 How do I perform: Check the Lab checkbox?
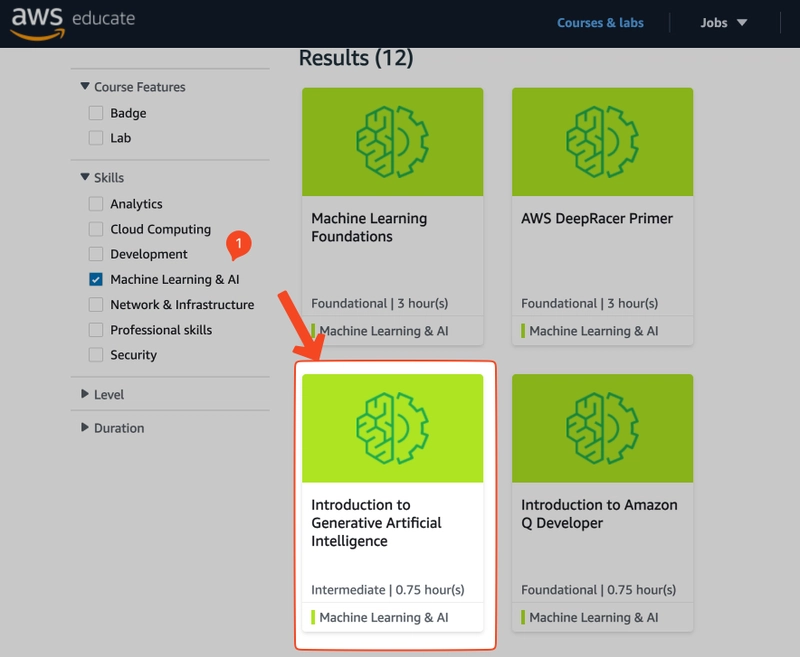(x=96, y=138)
